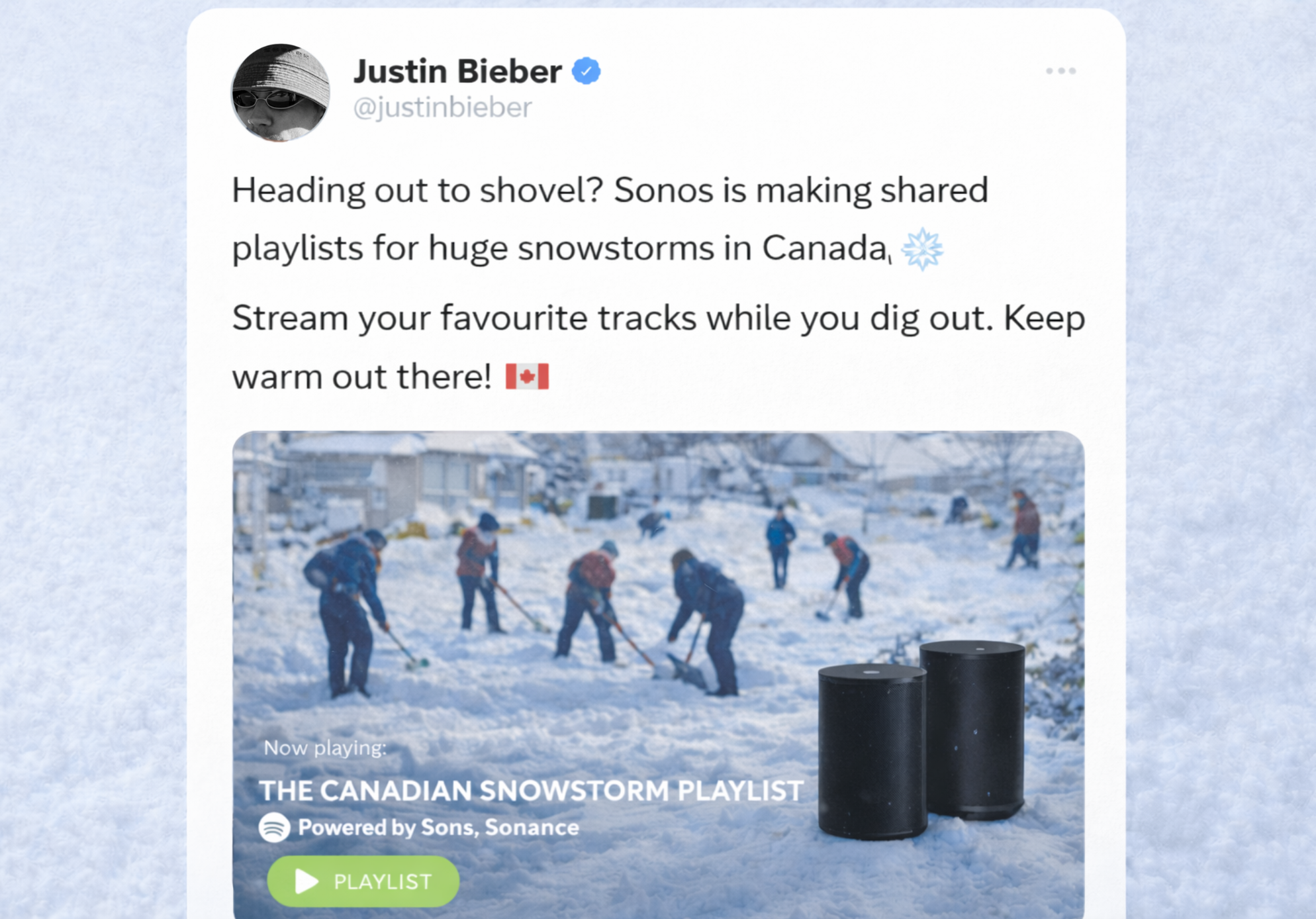Open the @justinbieber handle link
This screenshot has width=1316, height=919.
pos(442,108)
